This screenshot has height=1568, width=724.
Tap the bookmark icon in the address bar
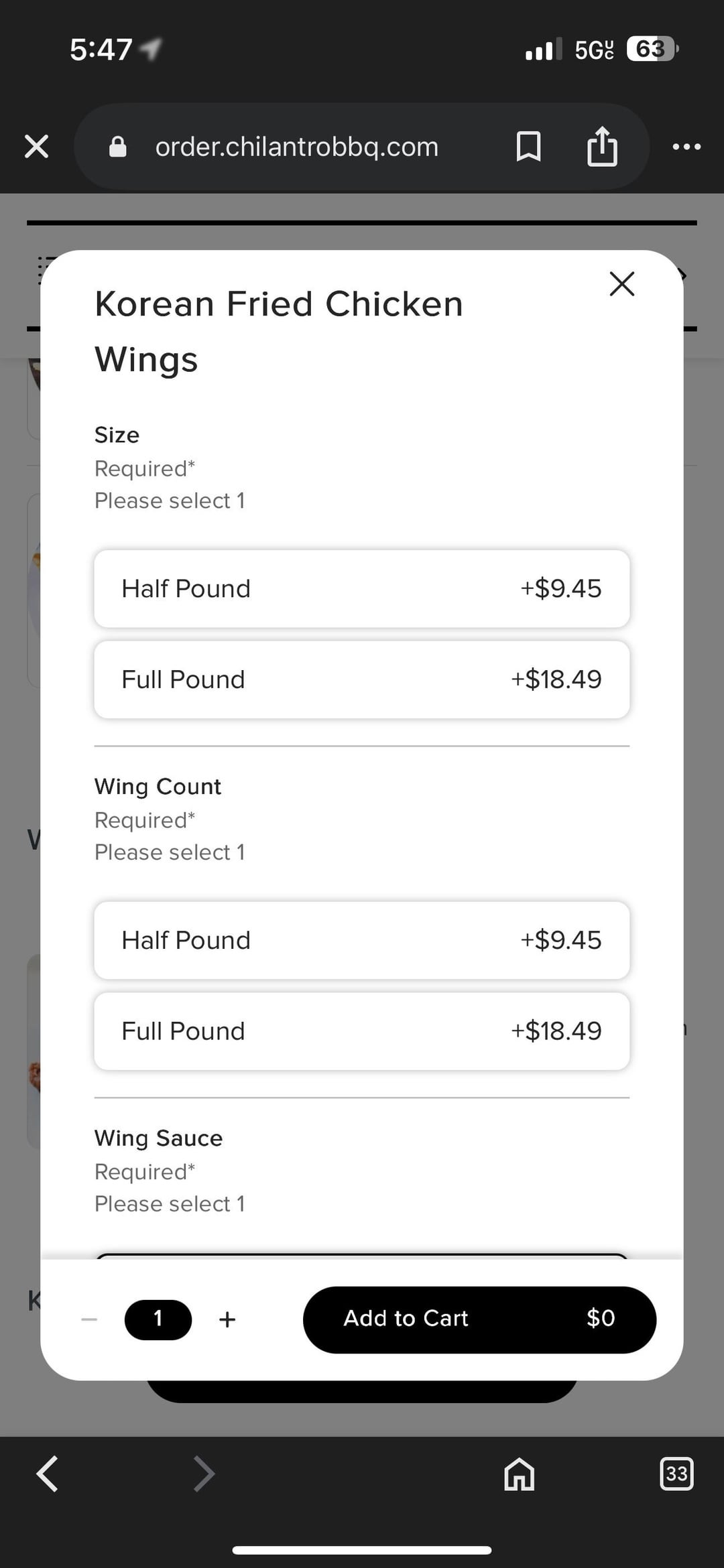click(x=528, y=146)
